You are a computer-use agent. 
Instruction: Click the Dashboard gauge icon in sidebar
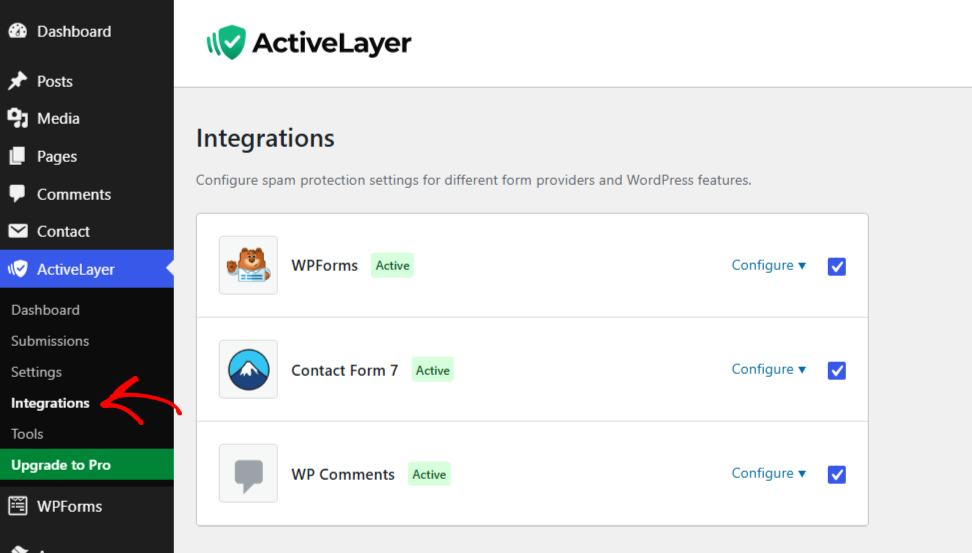click(18, 30)
